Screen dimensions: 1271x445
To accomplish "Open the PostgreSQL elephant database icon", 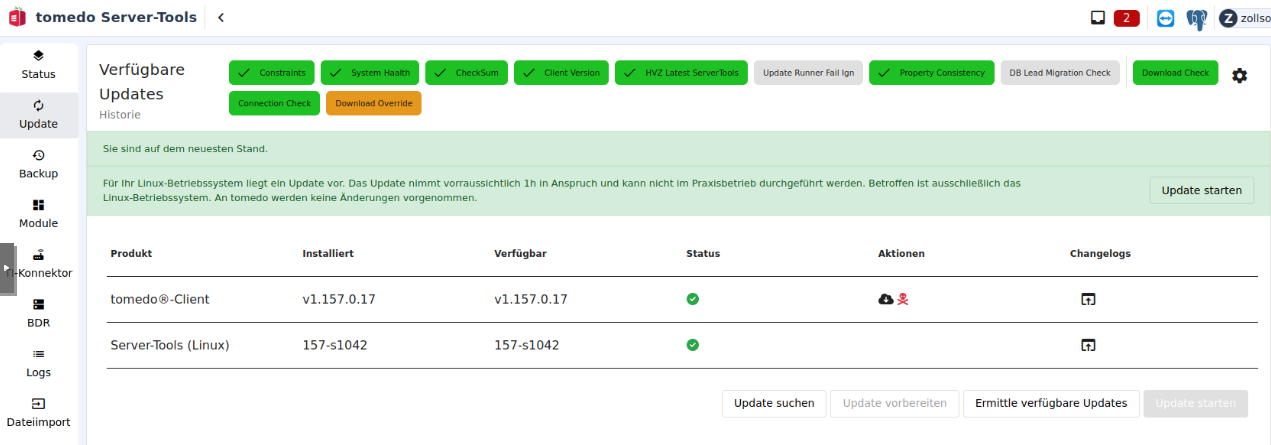I will coord(1197,18).
